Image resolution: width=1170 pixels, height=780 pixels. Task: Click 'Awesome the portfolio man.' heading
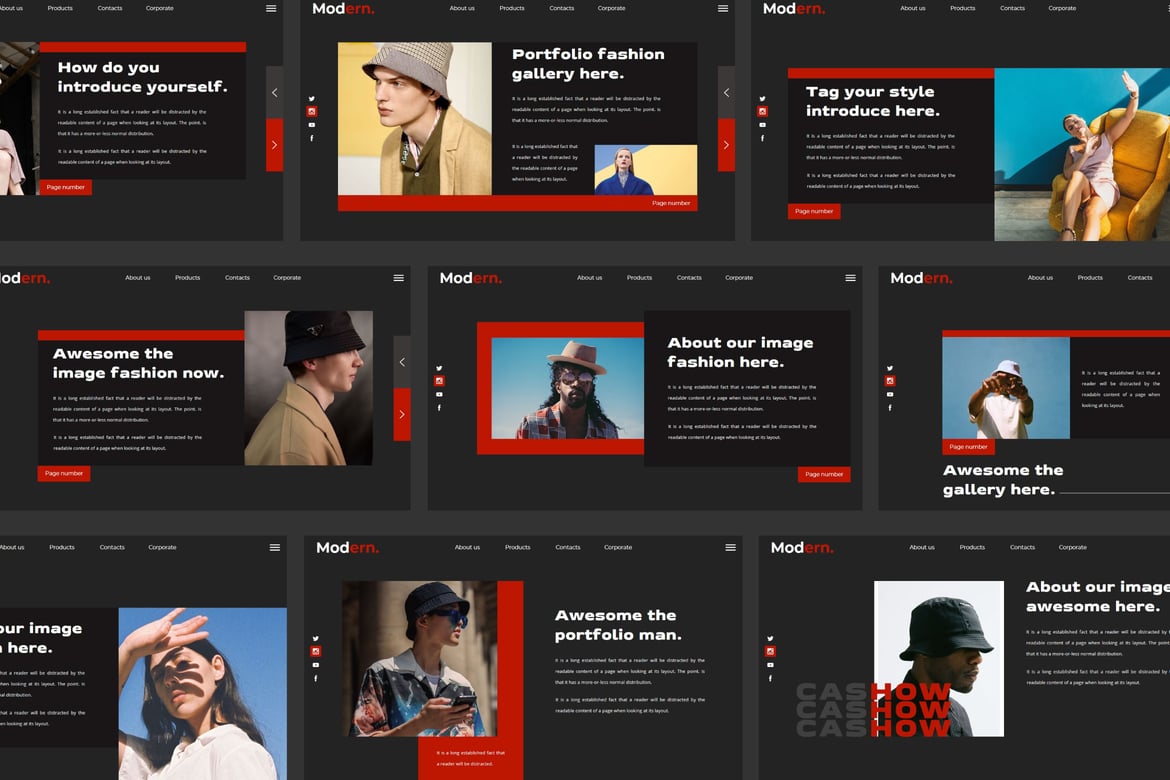(618, 625)
